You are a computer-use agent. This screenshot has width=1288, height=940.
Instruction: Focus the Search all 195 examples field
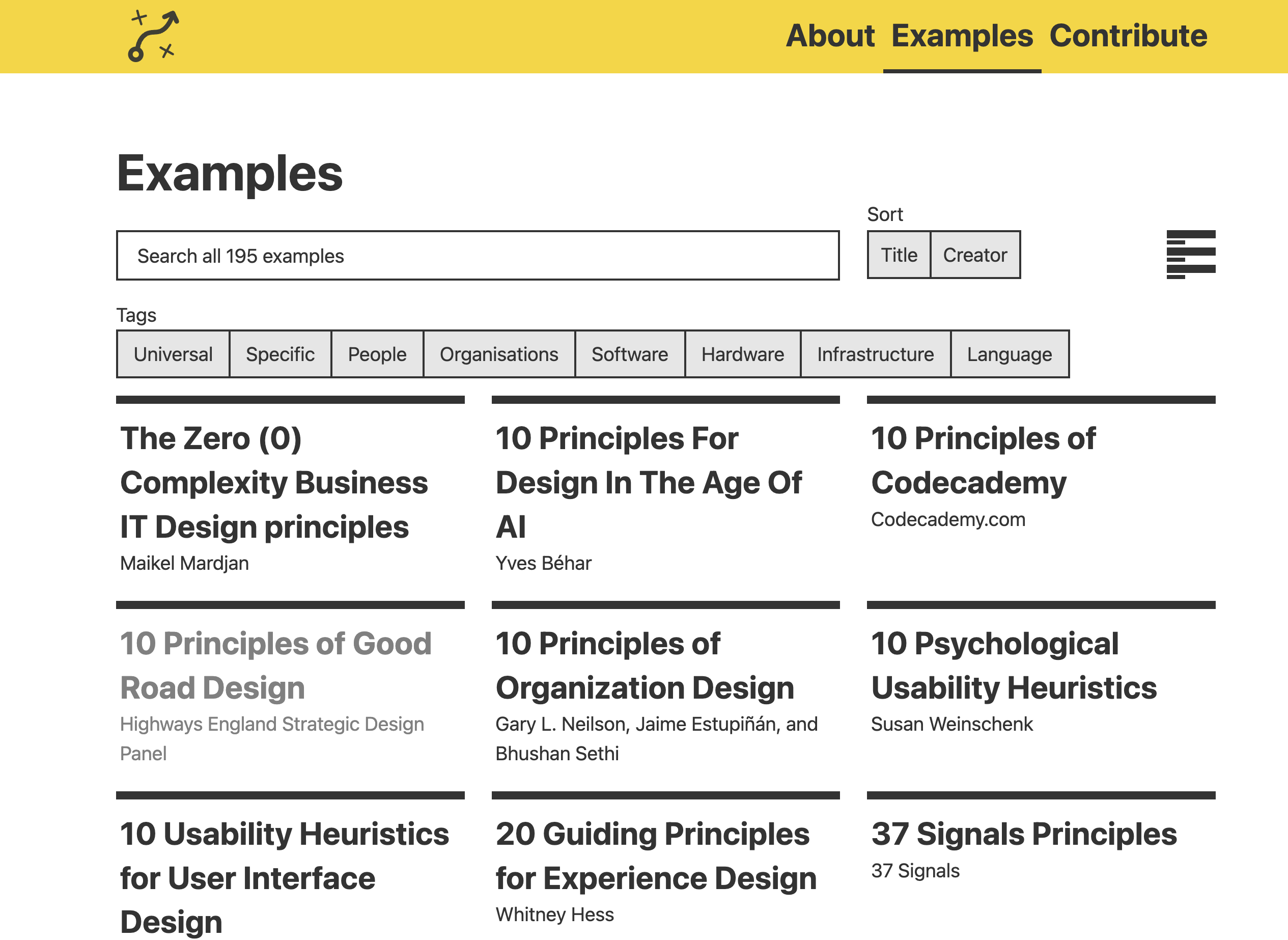click(478, 256)
